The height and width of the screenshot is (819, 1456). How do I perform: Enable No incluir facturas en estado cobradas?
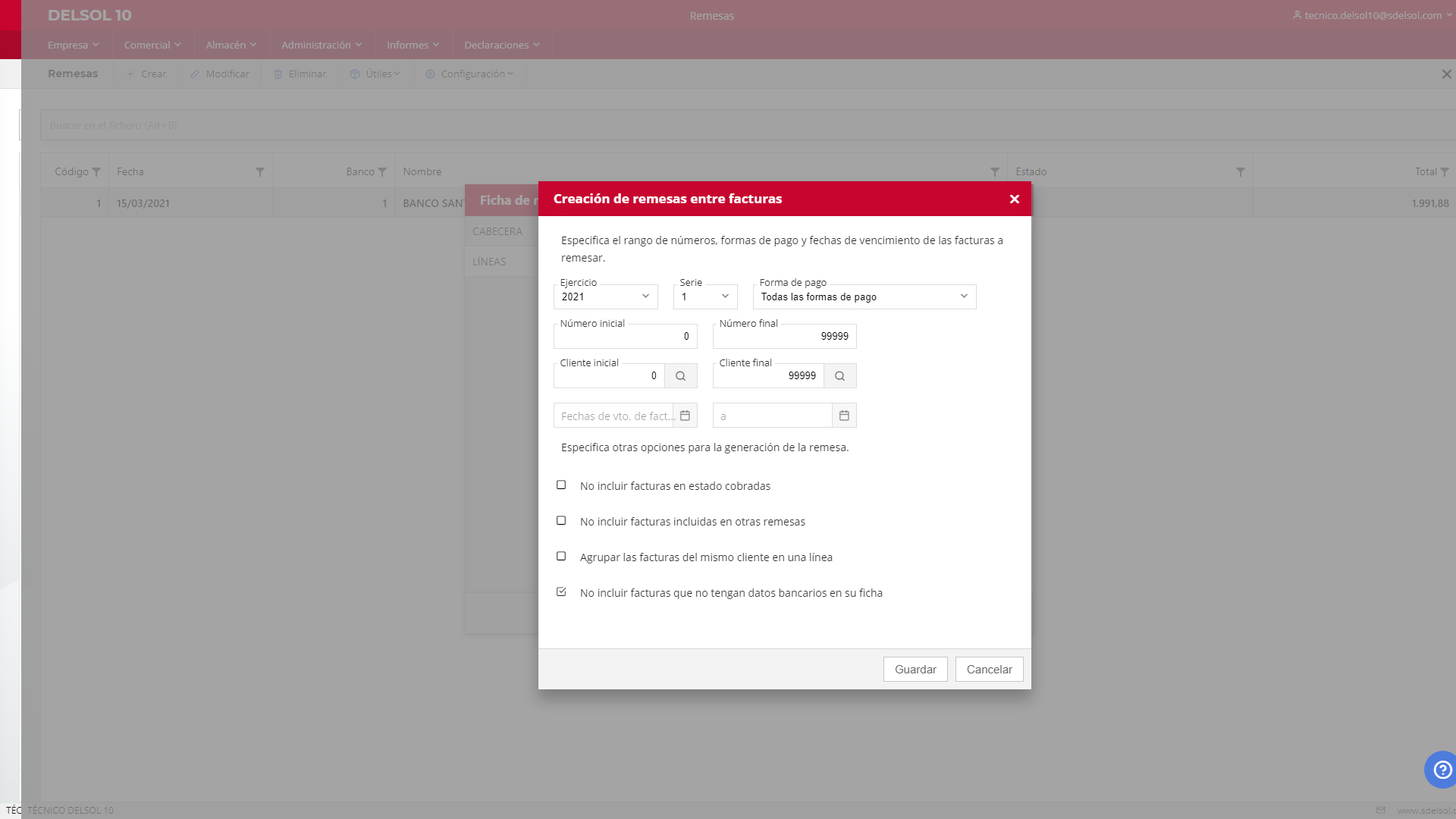tap(561, 485)
